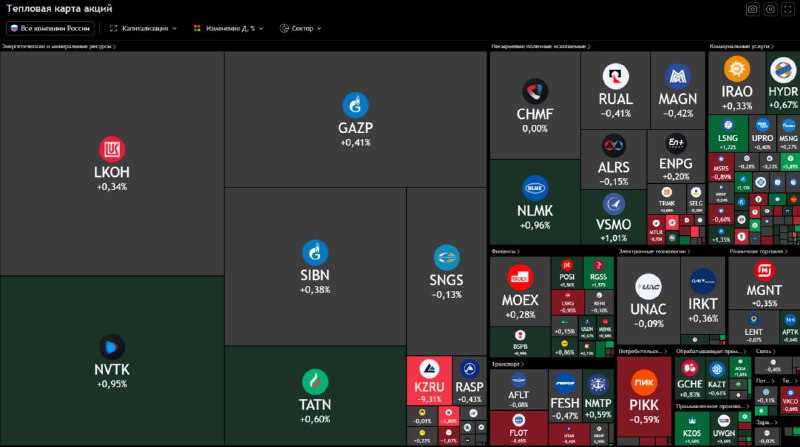Click the LKOH Lukoil logo
800x447 pixels.
tap(112, 150)
